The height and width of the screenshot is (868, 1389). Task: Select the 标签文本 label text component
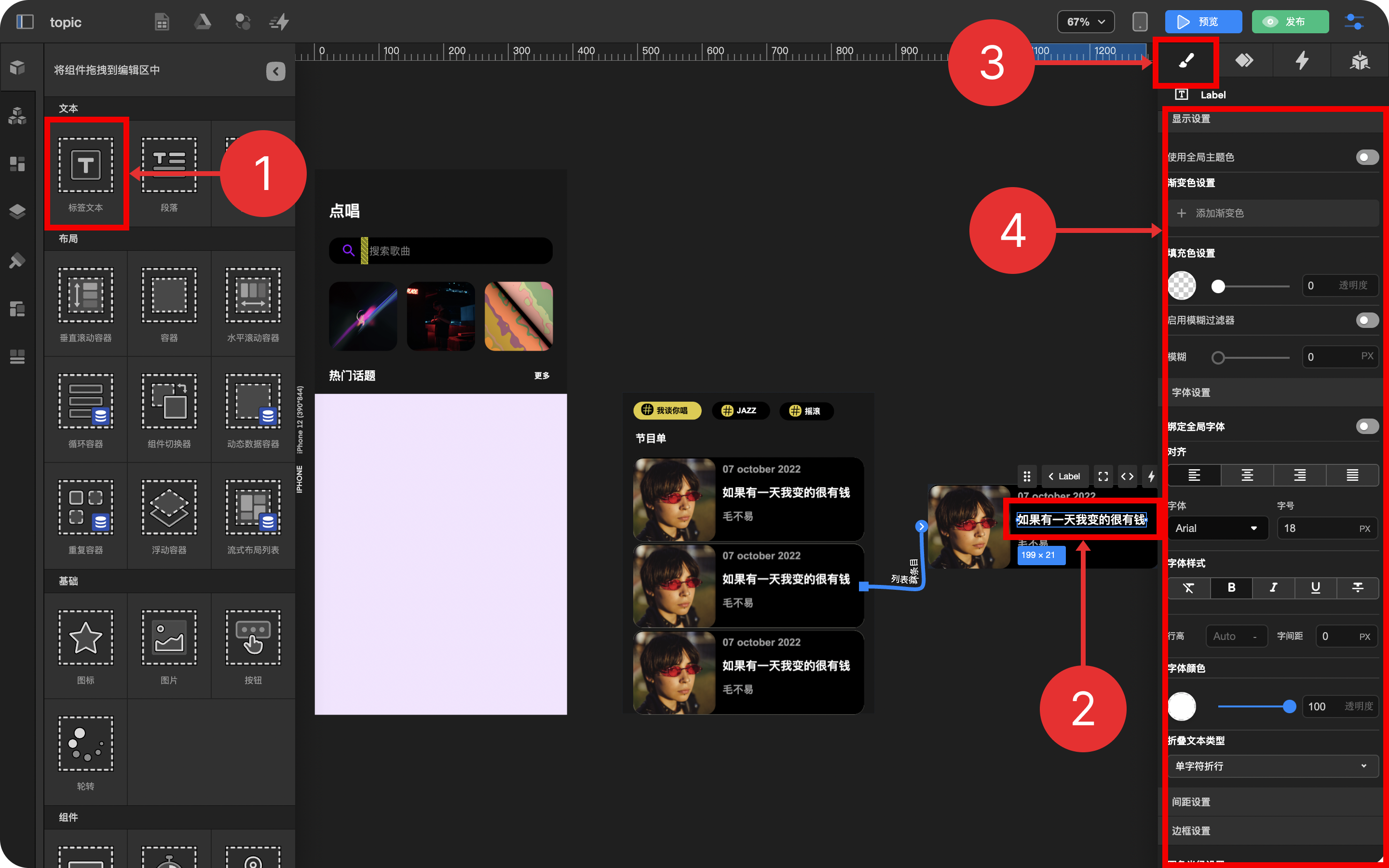(x=85, y=174)
